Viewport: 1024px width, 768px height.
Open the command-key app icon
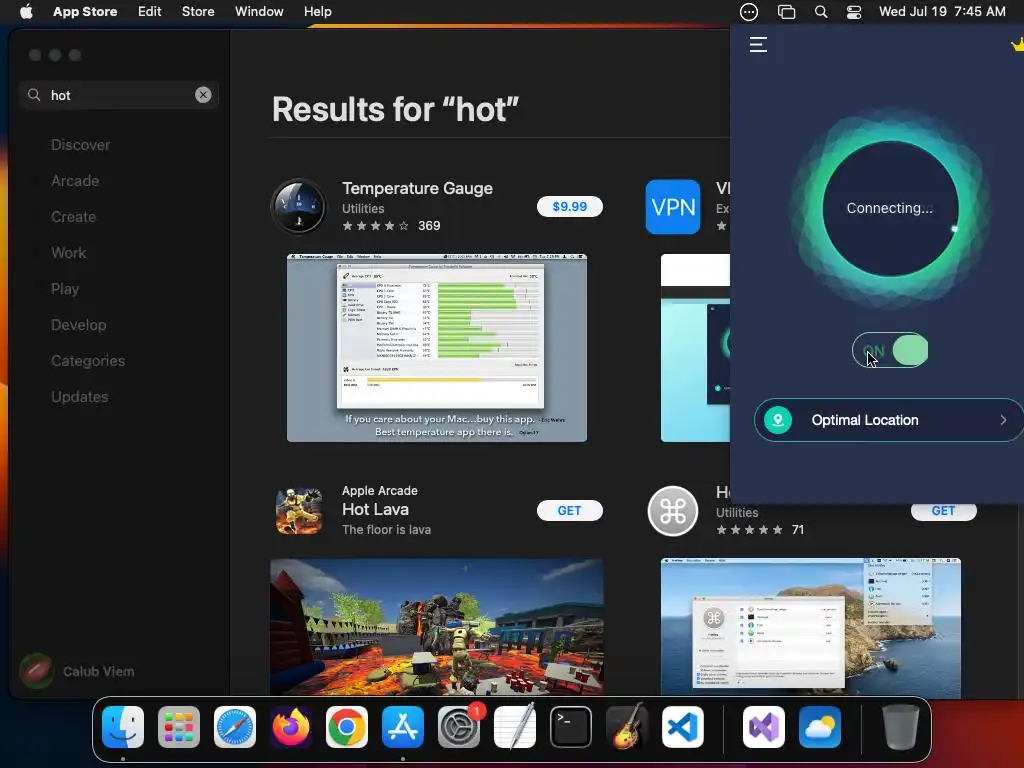[x=673, y=511]
